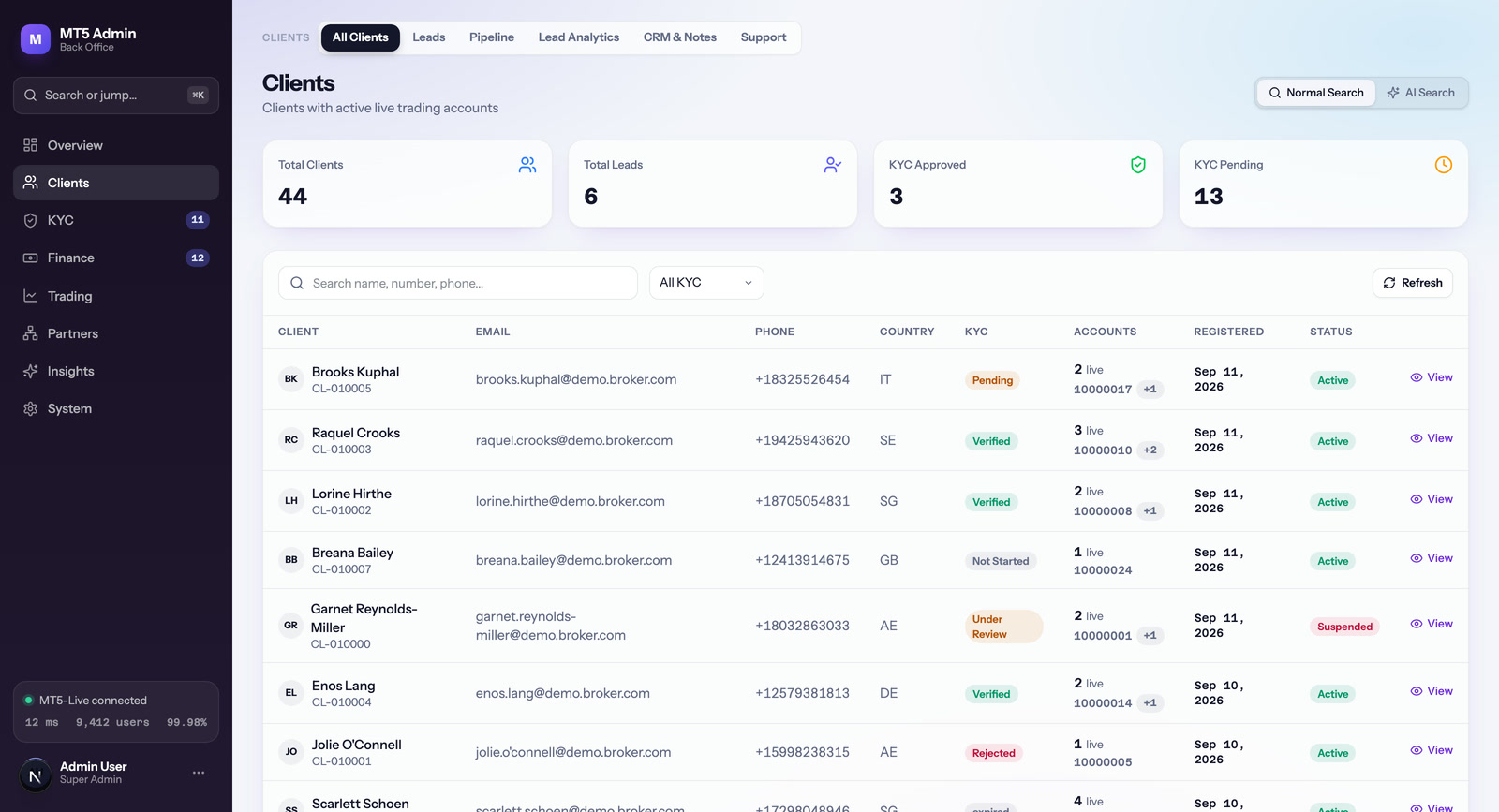This screenshot has width=1499, height=812.
Task: Click account number 10000024
Action: point(1103,570)
